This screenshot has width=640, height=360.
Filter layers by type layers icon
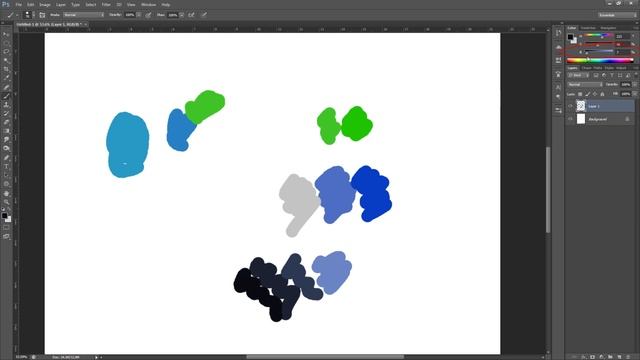coord(612,76)
